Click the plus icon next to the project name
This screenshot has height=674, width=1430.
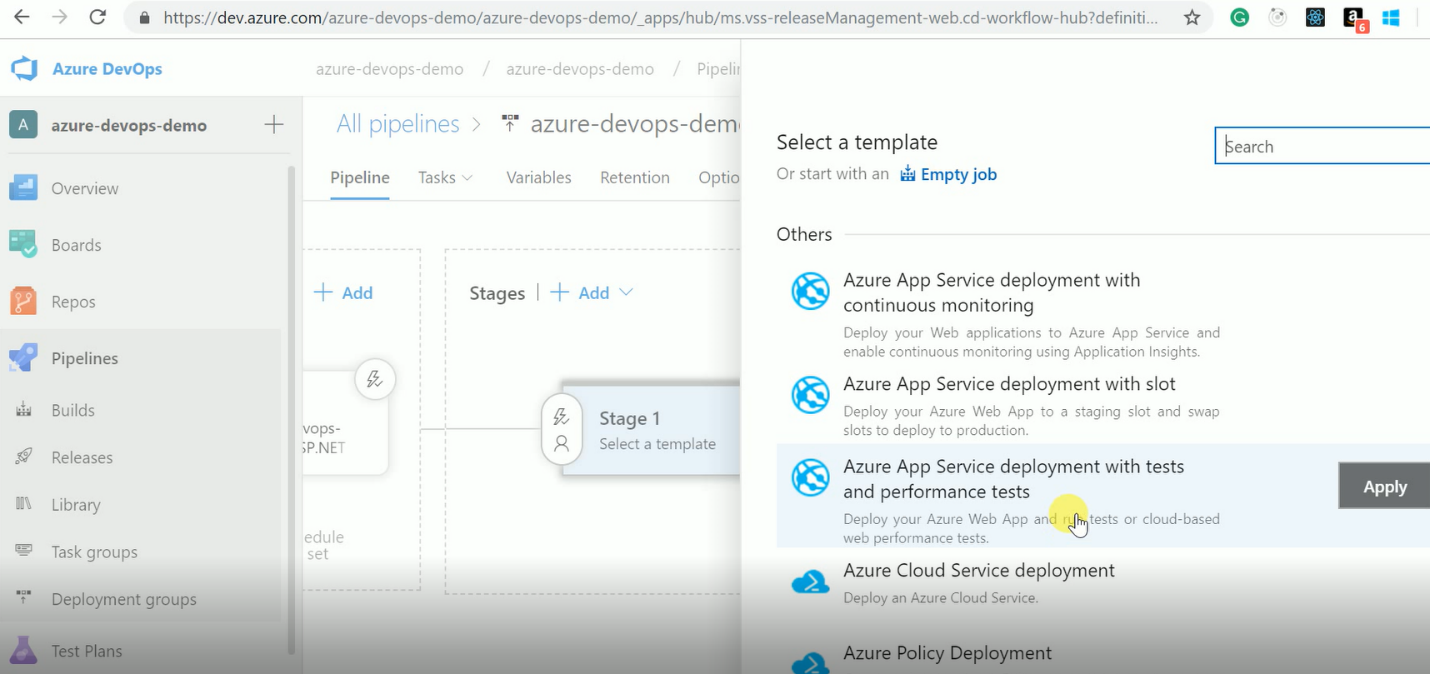click(x=273, y=125)
